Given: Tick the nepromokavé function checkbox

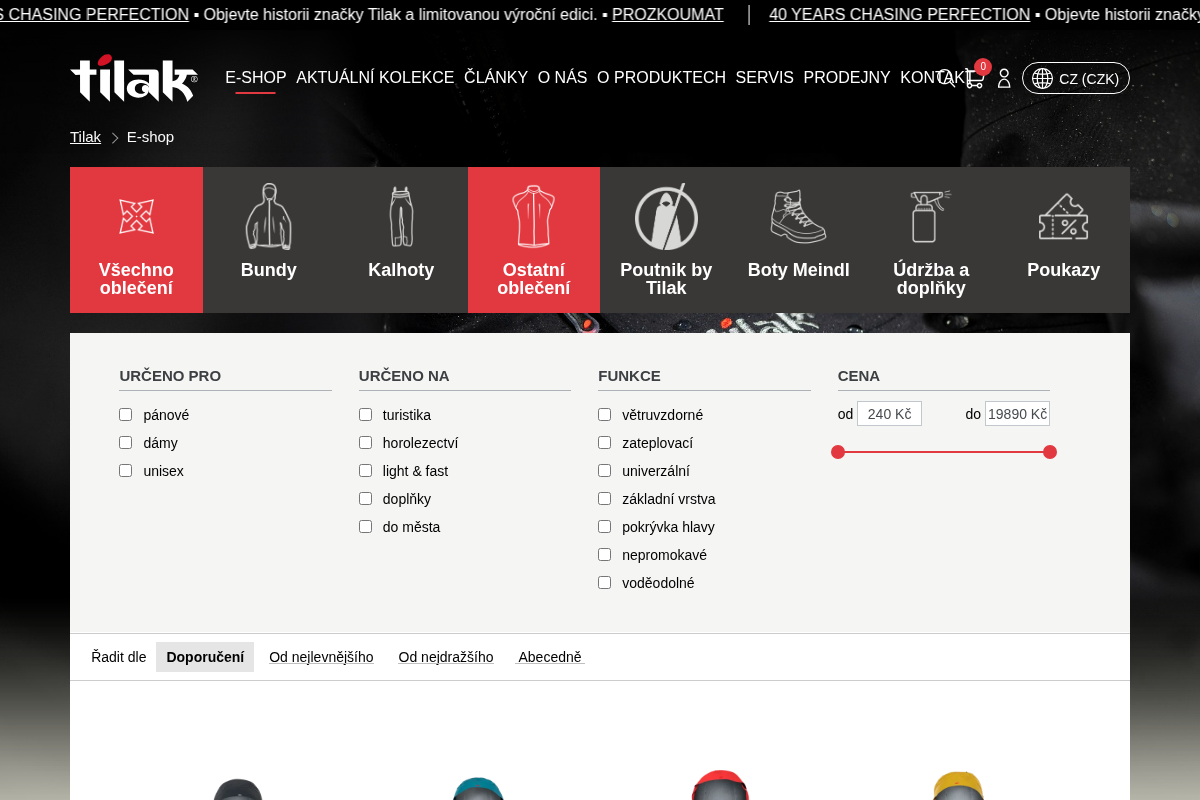Looking at the screenshot, I should (605, 555).
